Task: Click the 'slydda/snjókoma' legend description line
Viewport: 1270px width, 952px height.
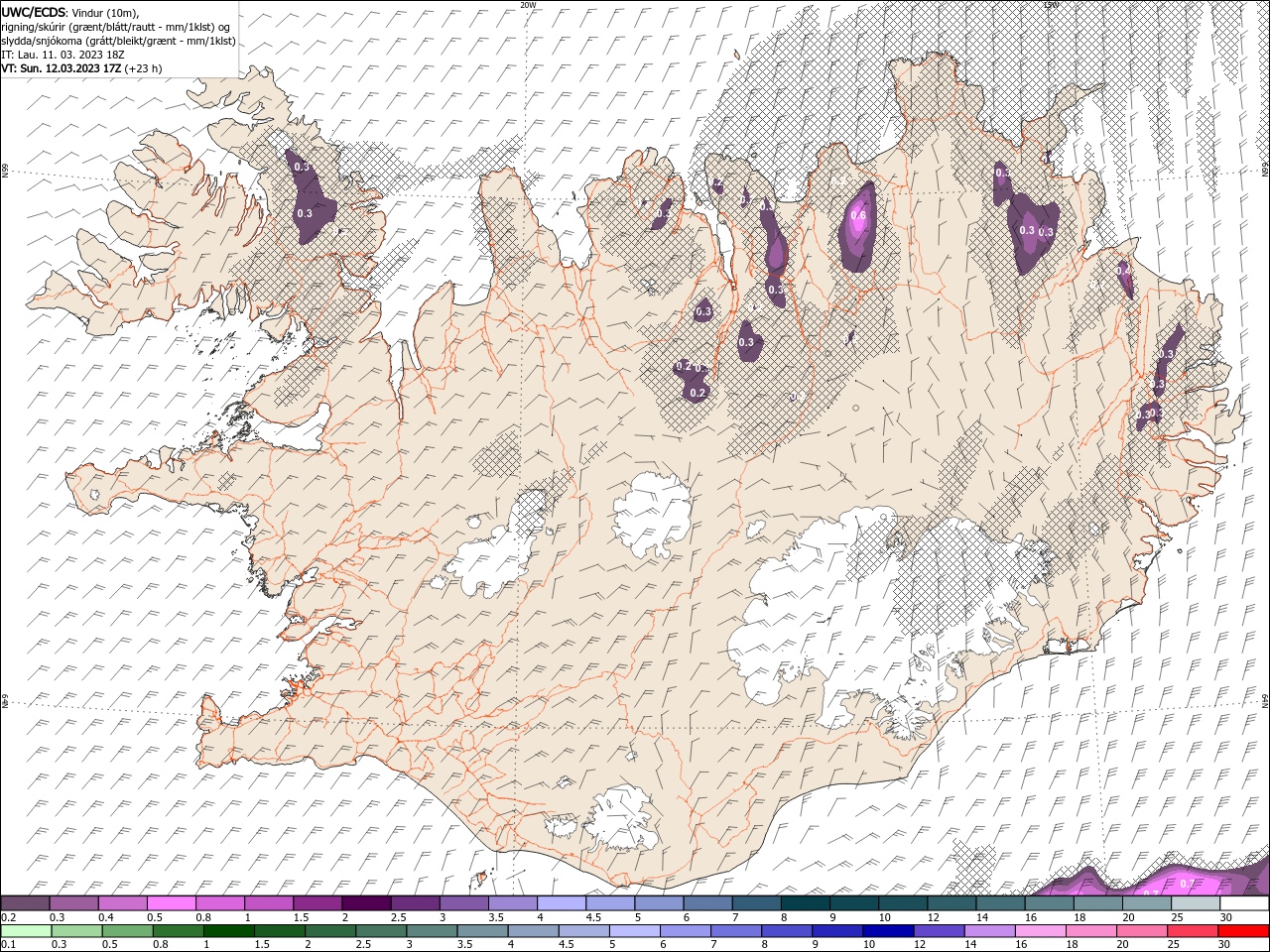Action: (118, 41)
